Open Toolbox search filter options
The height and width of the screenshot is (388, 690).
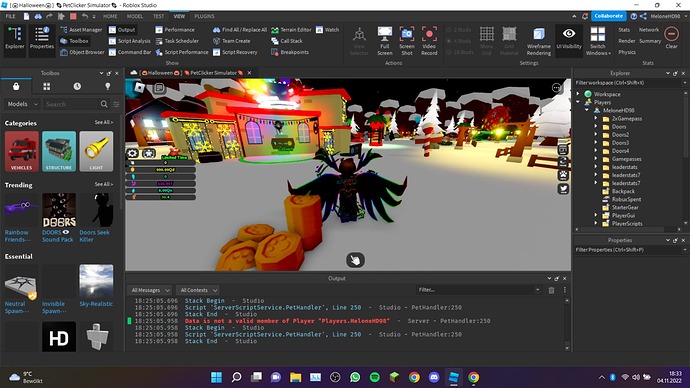(x=116, y=104)
